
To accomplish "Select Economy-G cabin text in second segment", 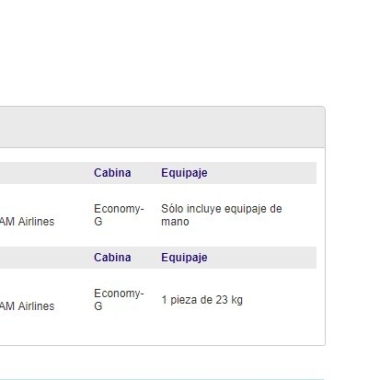I will (x=119, y=300).
